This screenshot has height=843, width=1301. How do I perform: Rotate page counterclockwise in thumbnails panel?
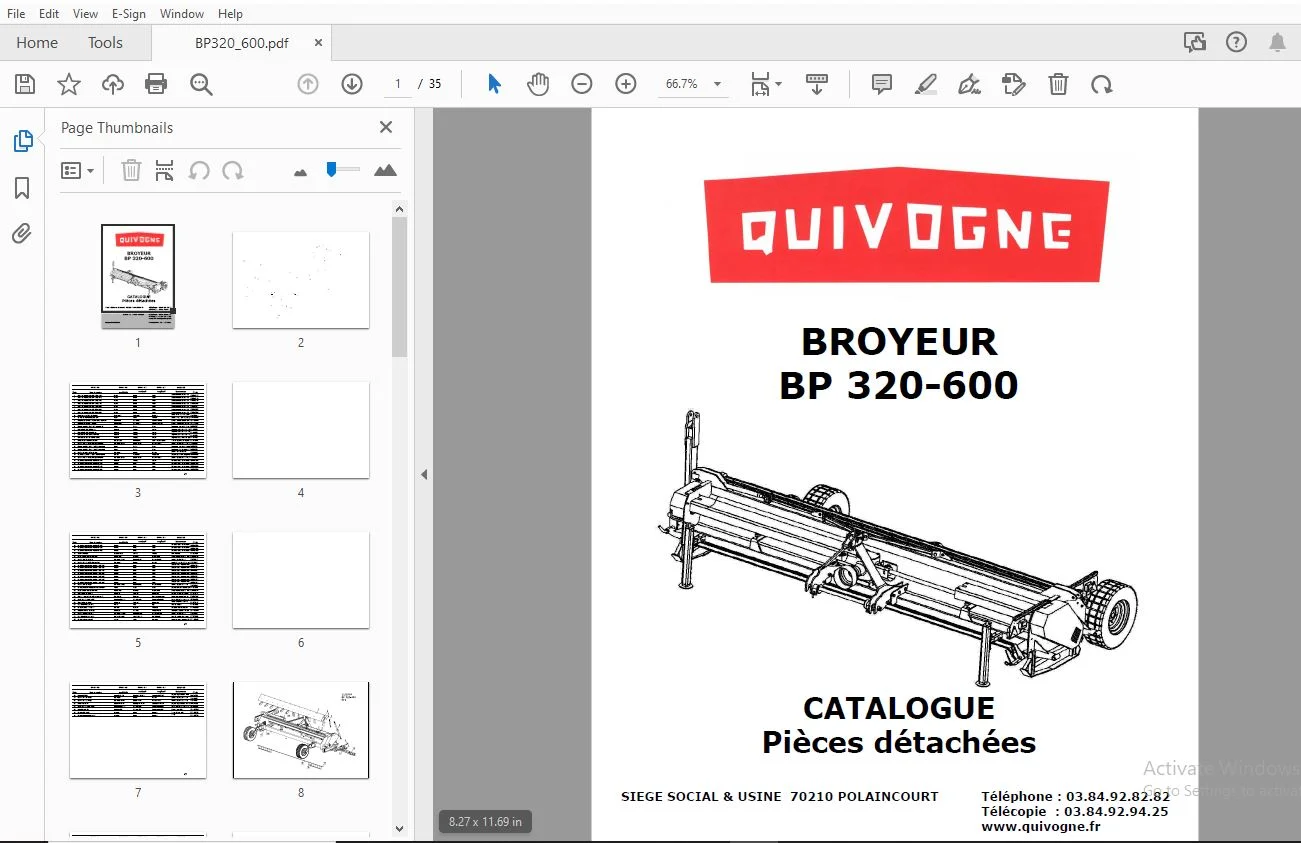click(199, 171)
